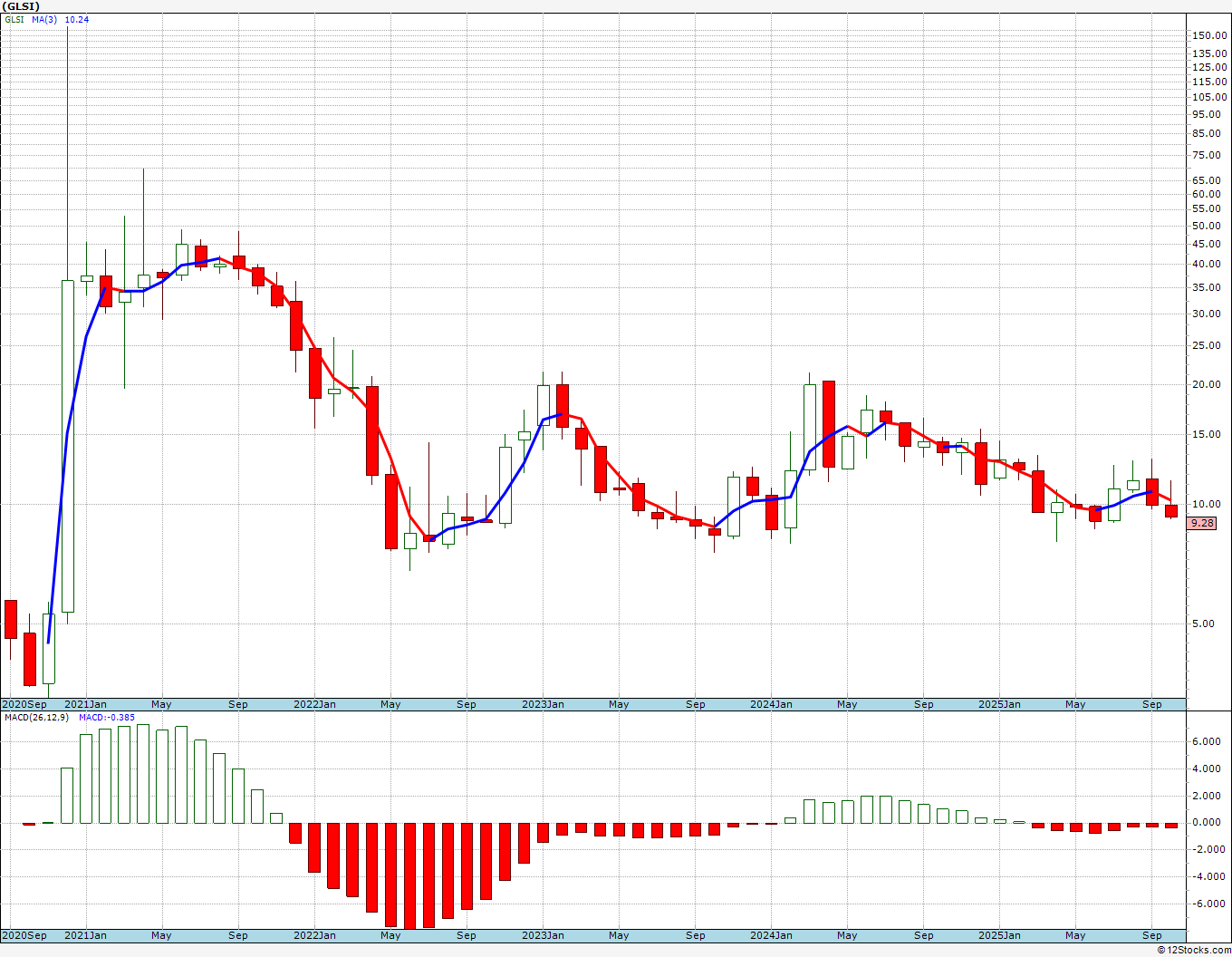Click 2022Jan on the MACD panel time axis
Viewport: 1232px width, 957px height.
(x=314, y=935)
